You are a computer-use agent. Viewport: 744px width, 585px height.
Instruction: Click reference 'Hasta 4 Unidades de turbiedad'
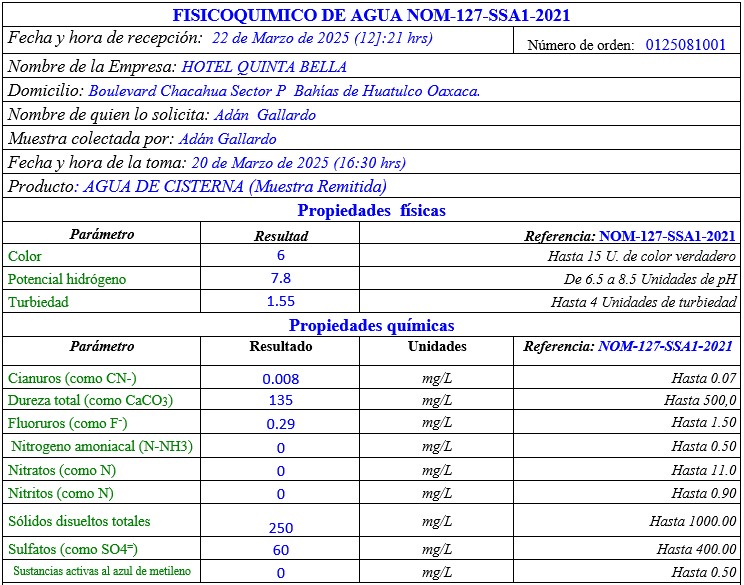(x=643, y=302)
